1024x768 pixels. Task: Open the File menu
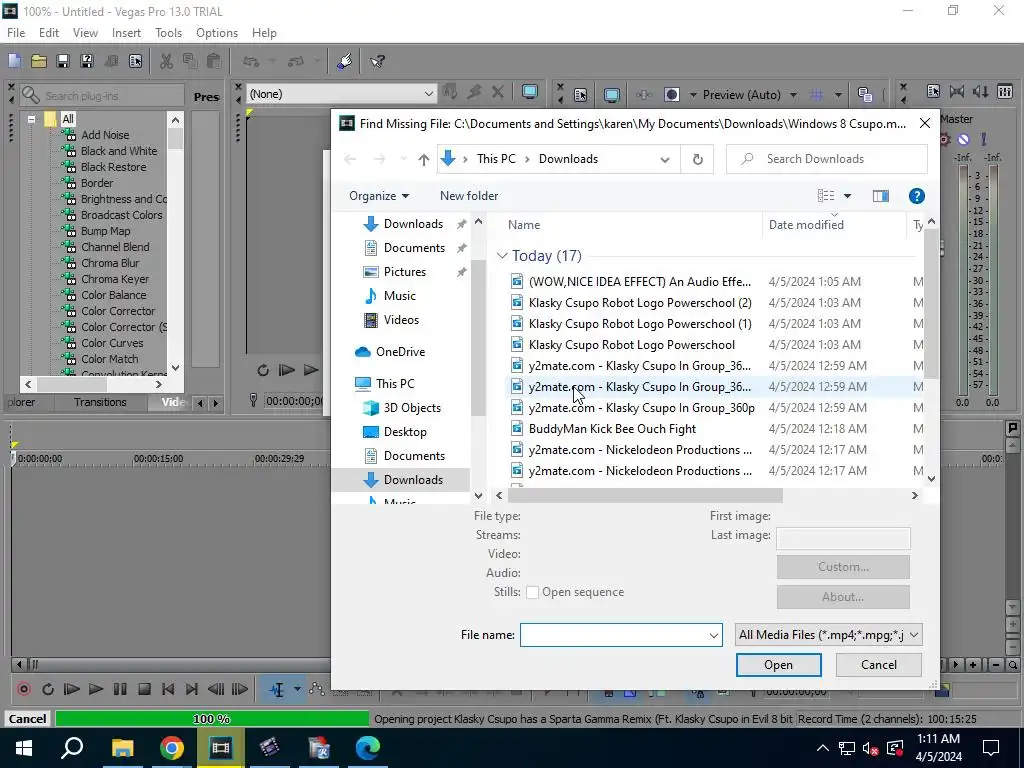tap(16, 33)
